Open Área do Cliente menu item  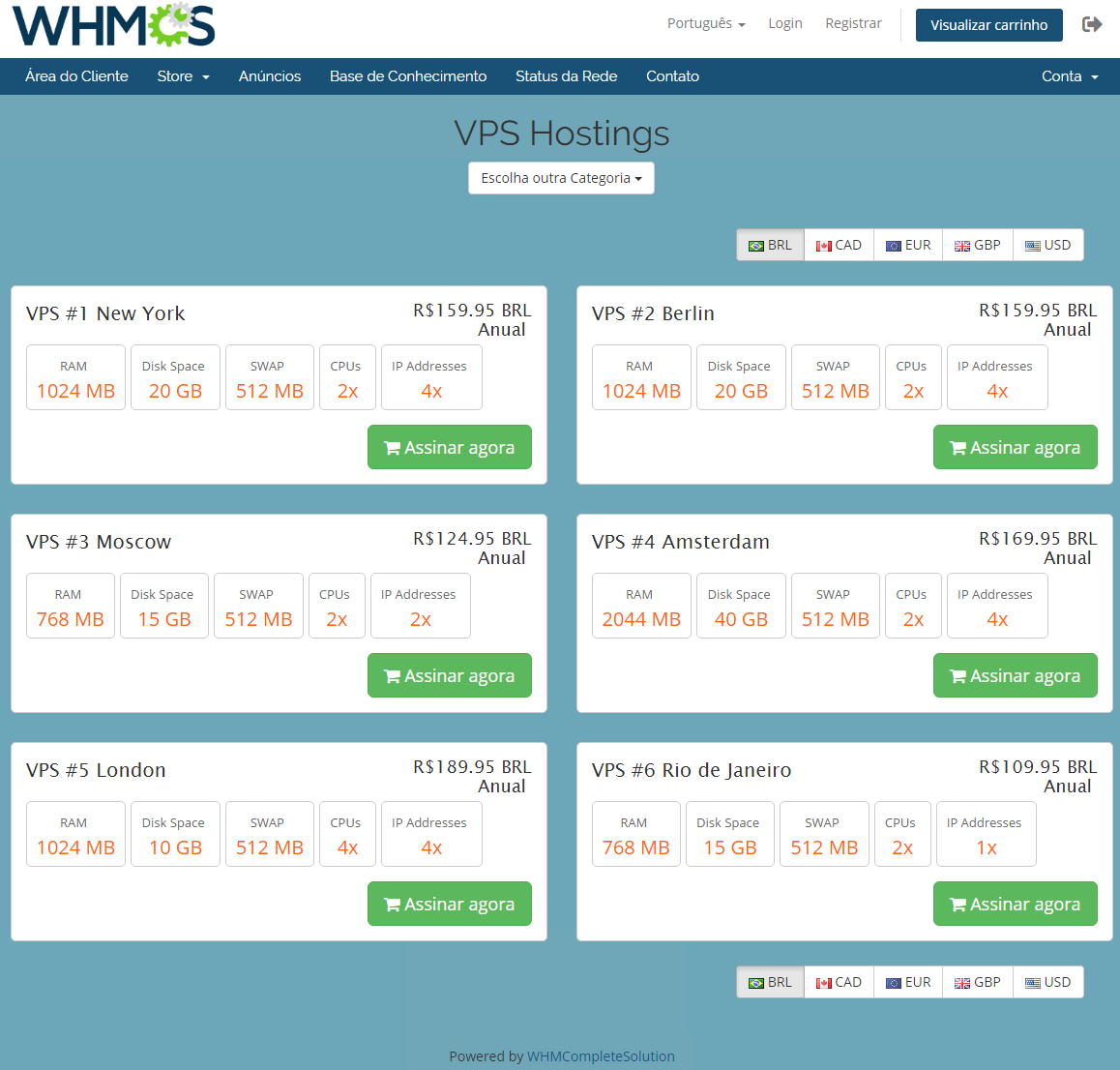(x=76, y=76)
